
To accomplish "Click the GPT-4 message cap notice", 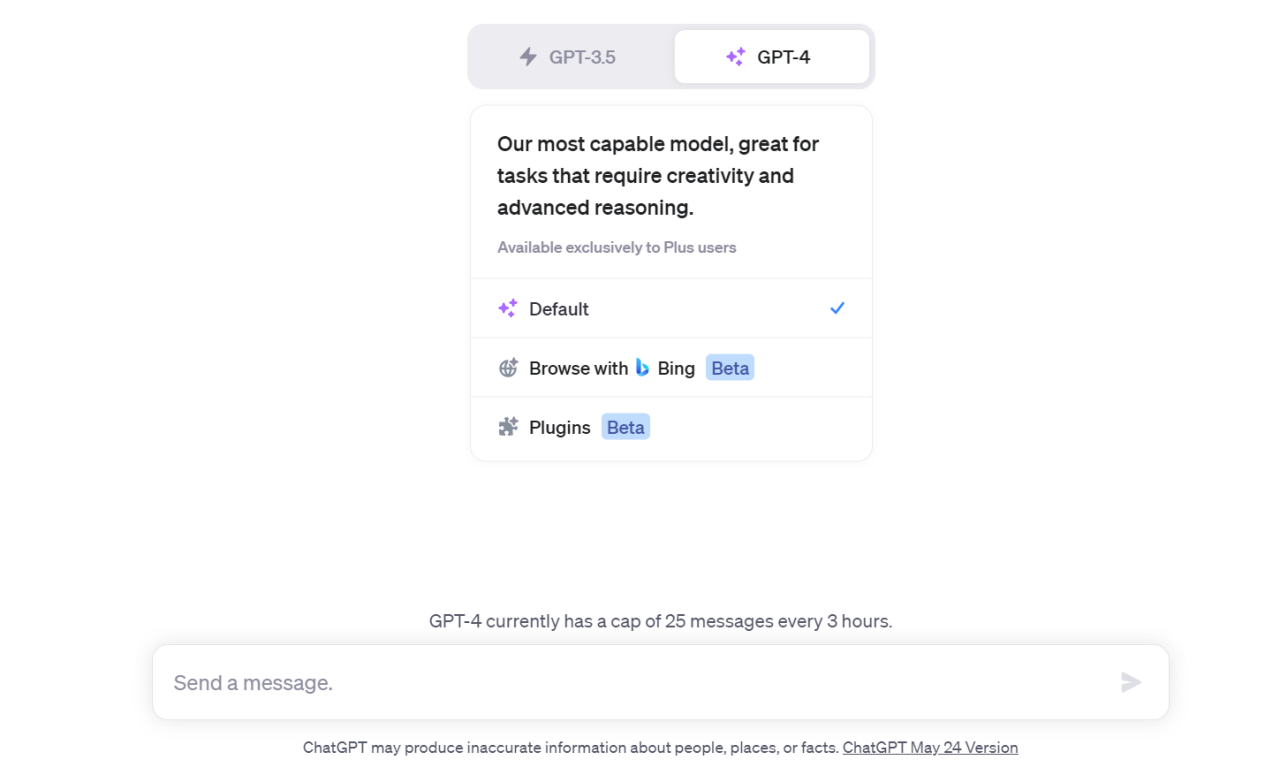I will [660, 621].
